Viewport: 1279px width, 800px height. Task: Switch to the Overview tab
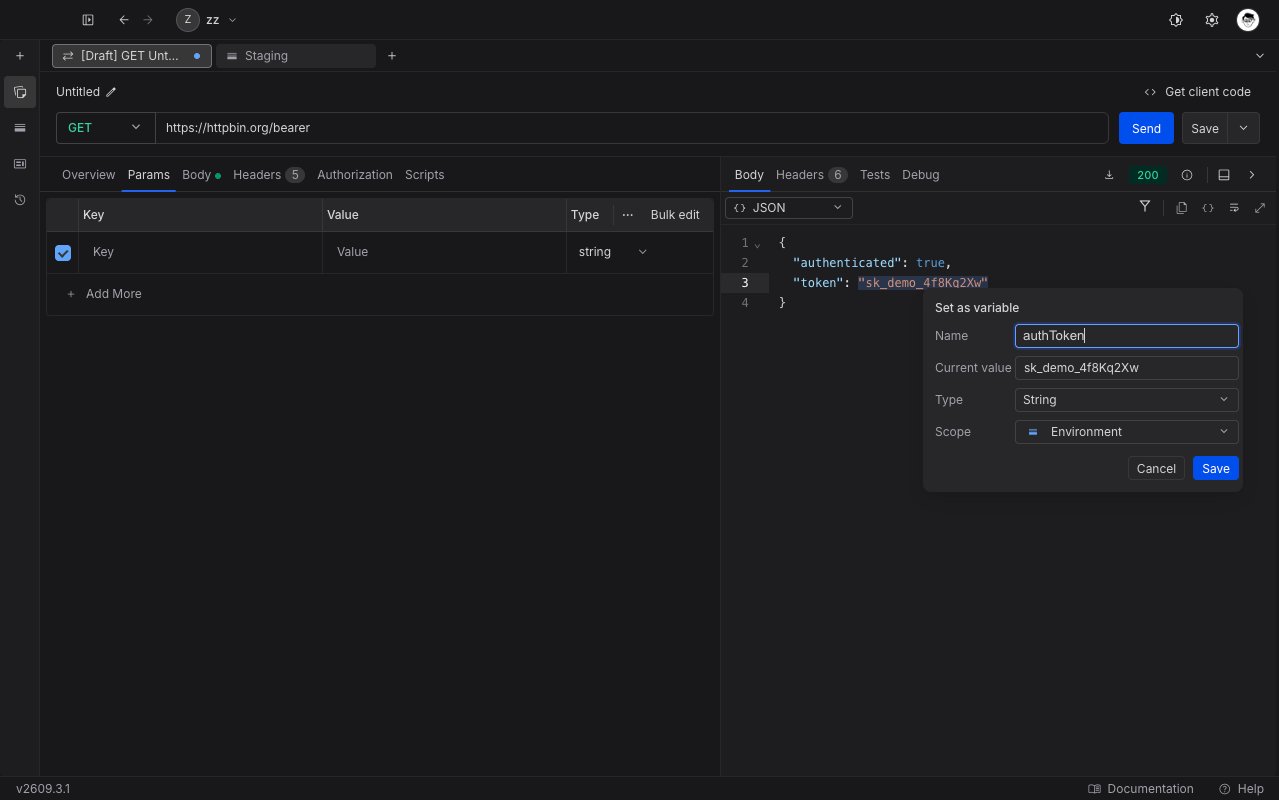click(x=88, y=175)
